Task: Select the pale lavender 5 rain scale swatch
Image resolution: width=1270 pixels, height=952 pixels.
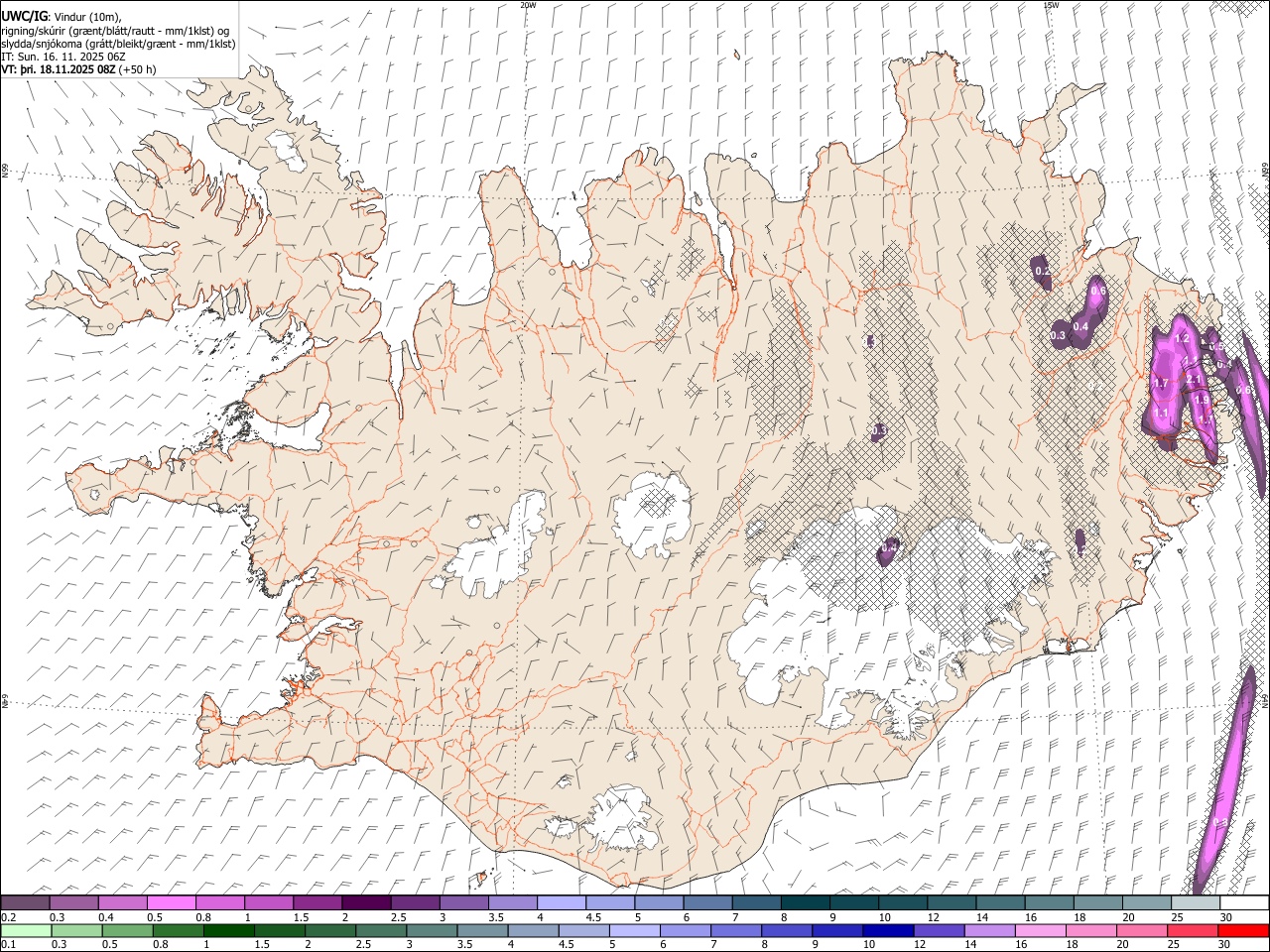Action: 634,930
